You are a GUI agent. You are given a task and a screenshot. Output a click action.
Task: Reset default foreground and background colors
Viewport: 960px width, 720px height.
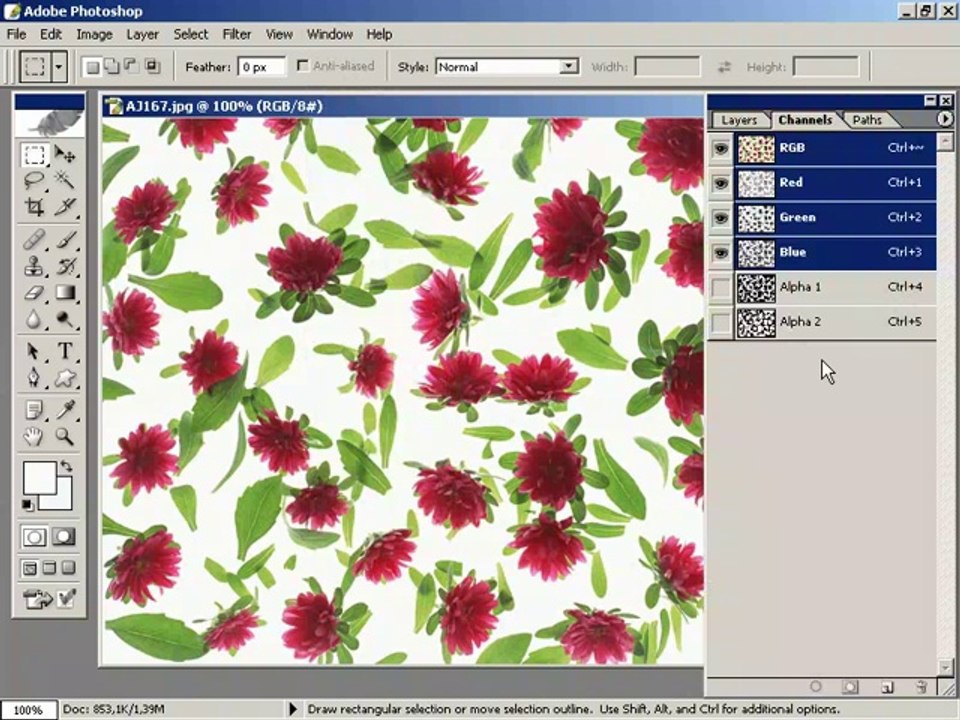pos(28,504)
